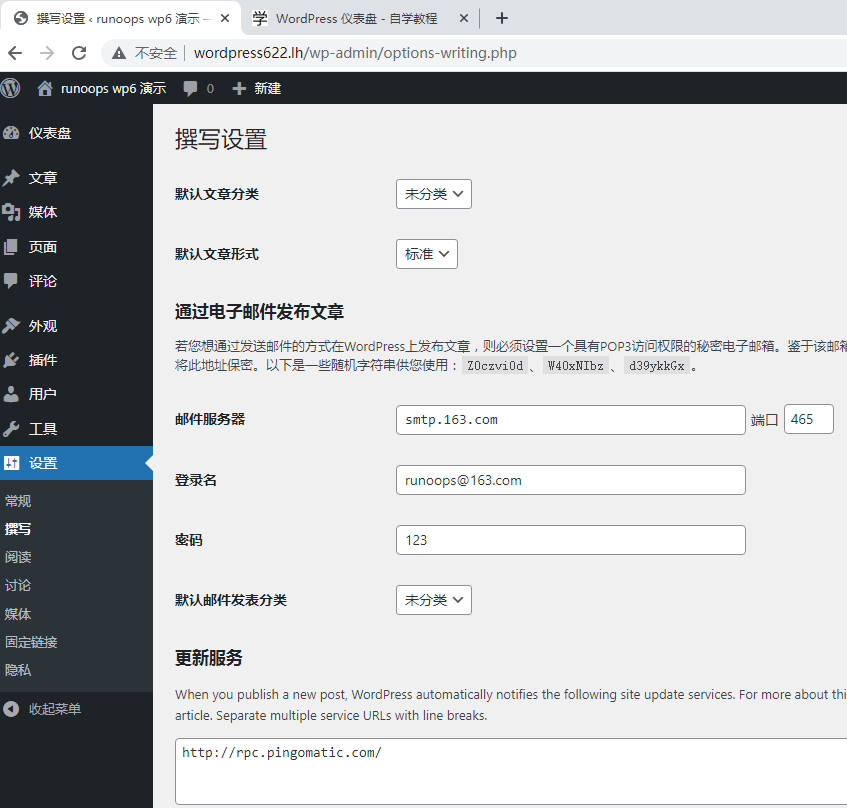Open the 文章 pushpin menu item
The image size is (847, 808).
(x=12, y=178)
